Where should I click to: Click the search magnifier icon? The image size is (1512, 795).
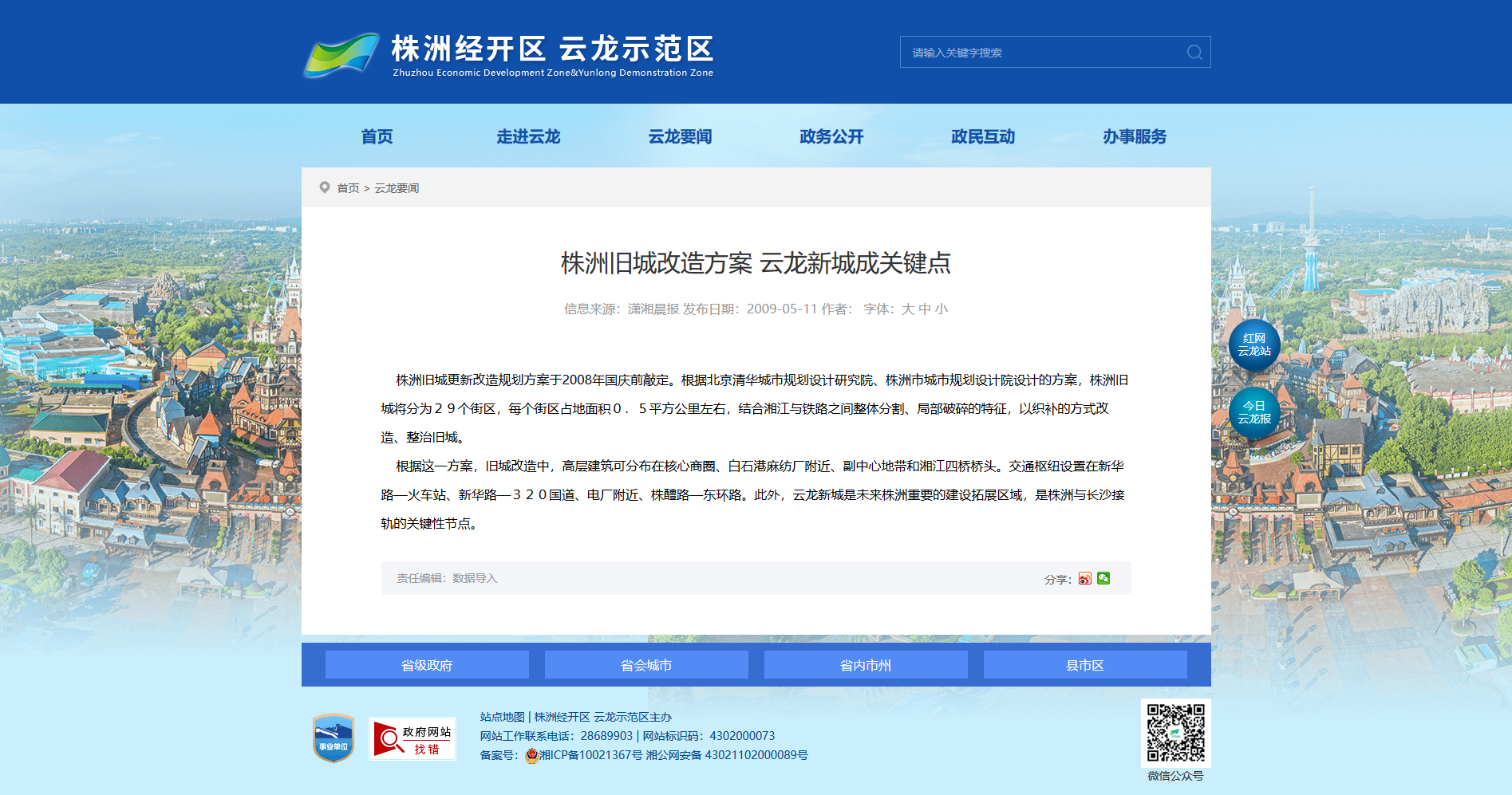[x=1194, y=53]
